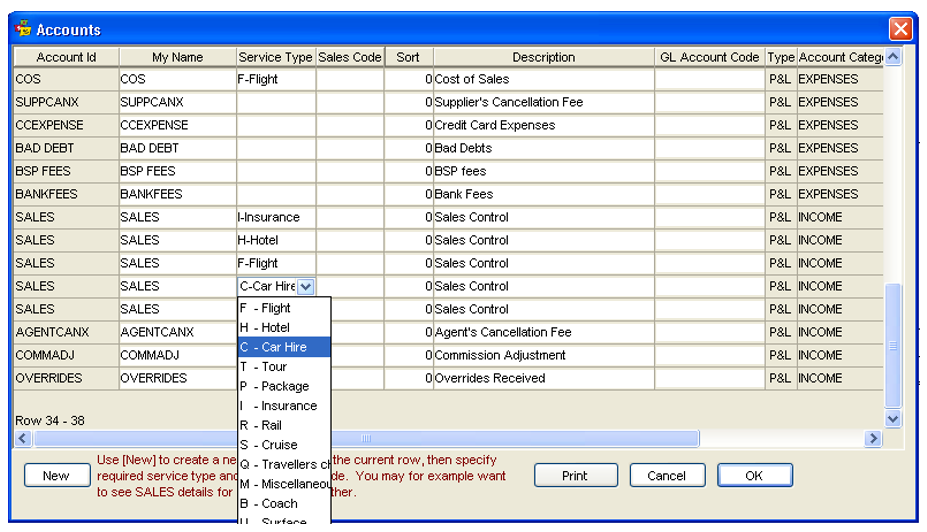
Task: Choose Q - Travellers cheques option
Action: pyautogui.click(x=284, y=464)
